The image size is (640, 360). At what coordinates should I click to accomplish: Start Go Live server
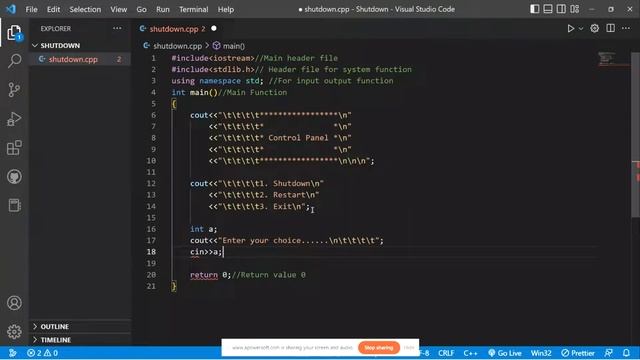point(505,353)
